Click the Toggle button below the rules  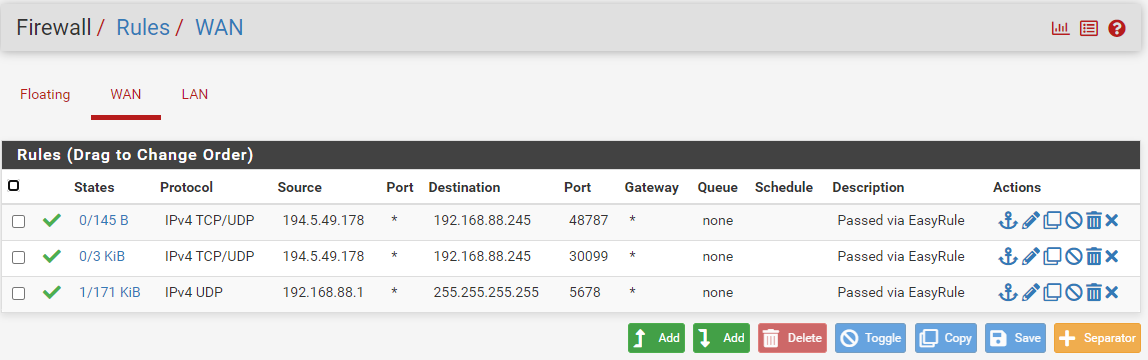(871, 338)
